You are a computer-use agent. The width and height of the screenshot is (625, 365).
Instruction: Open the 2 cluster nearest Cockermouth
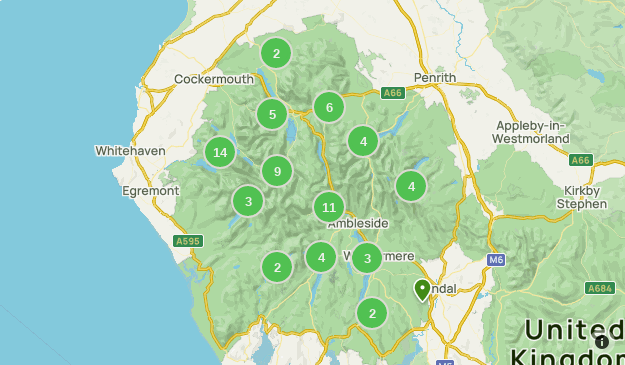(276, 53)
